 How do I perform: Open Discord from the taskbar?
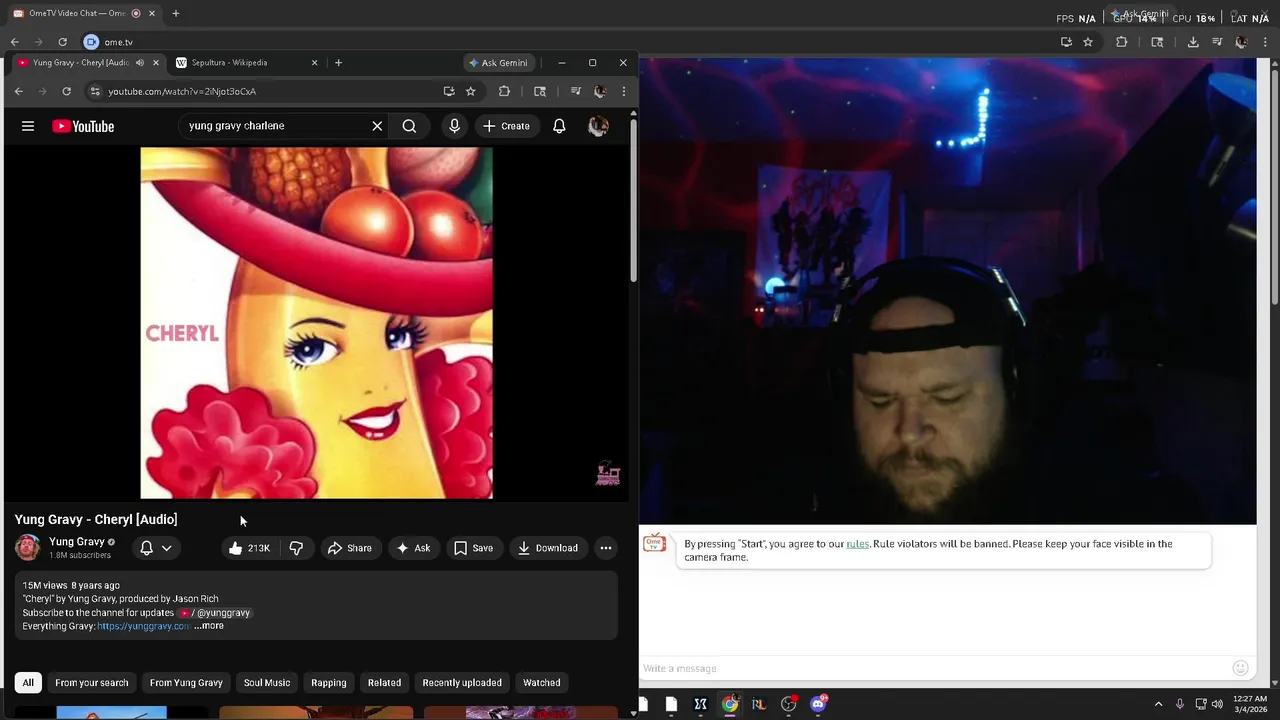(x=819, y=704)
